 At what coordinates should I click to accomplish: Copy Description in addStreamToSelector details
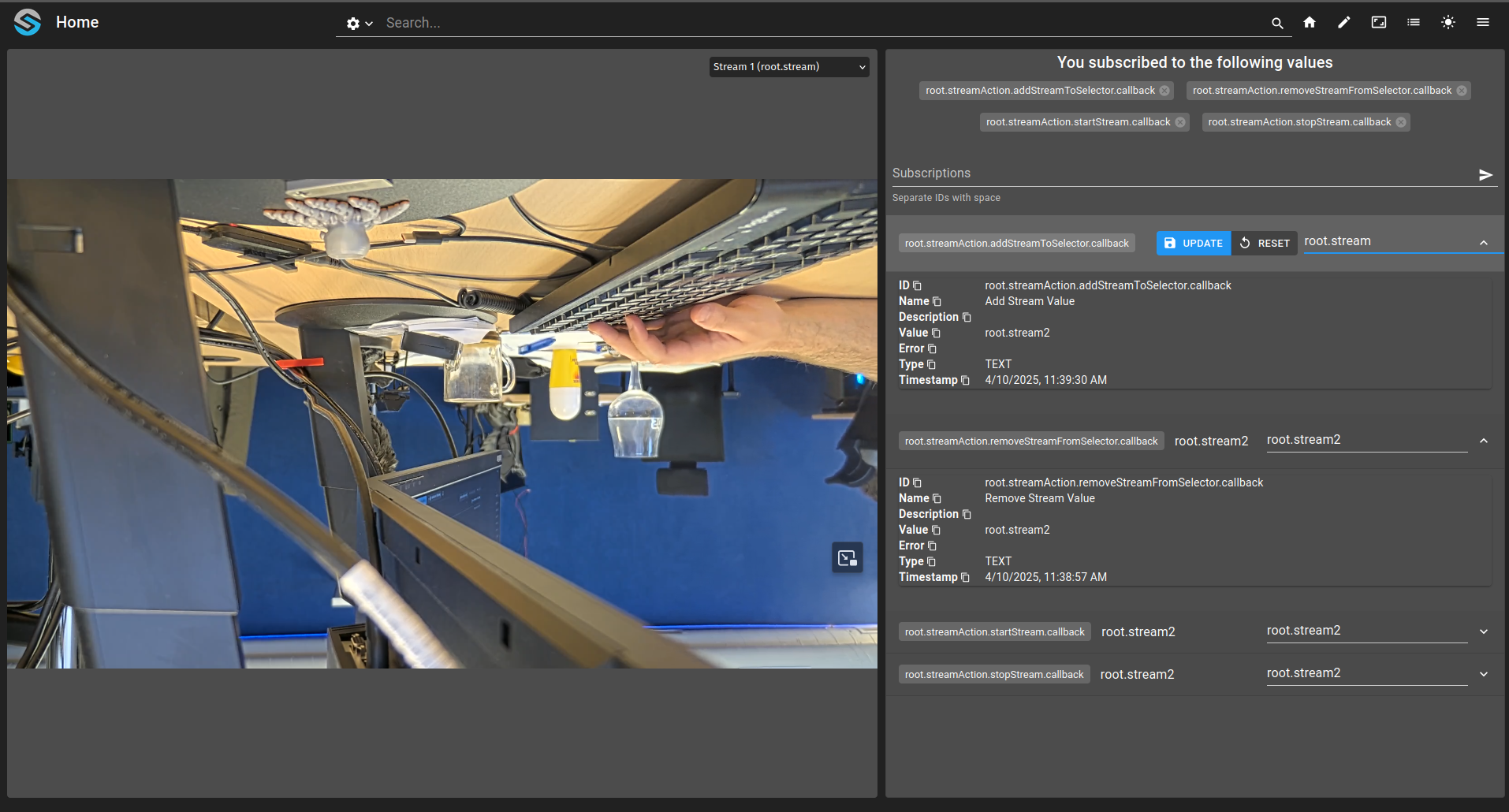point(967,317)
